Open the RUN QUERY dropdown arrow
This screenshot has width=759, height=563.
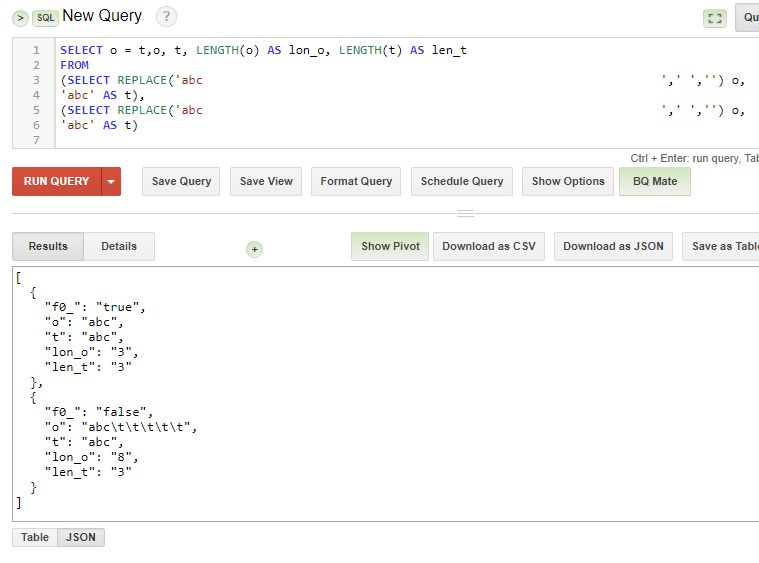(x=111, y=182)
